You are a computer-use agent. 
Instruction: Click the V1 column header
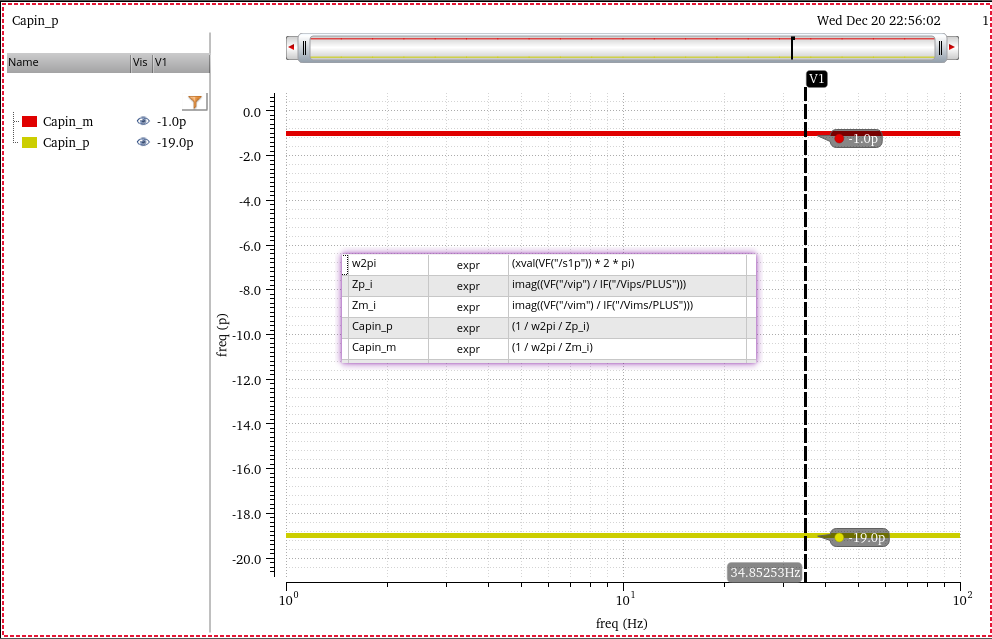coord(181,63)
